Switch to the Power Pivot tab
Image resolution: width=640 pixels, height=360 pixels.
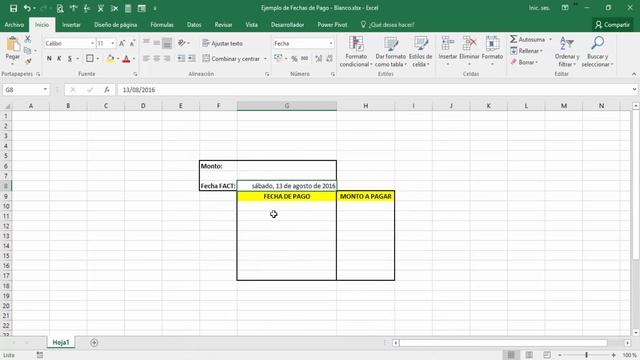(332, 25)
